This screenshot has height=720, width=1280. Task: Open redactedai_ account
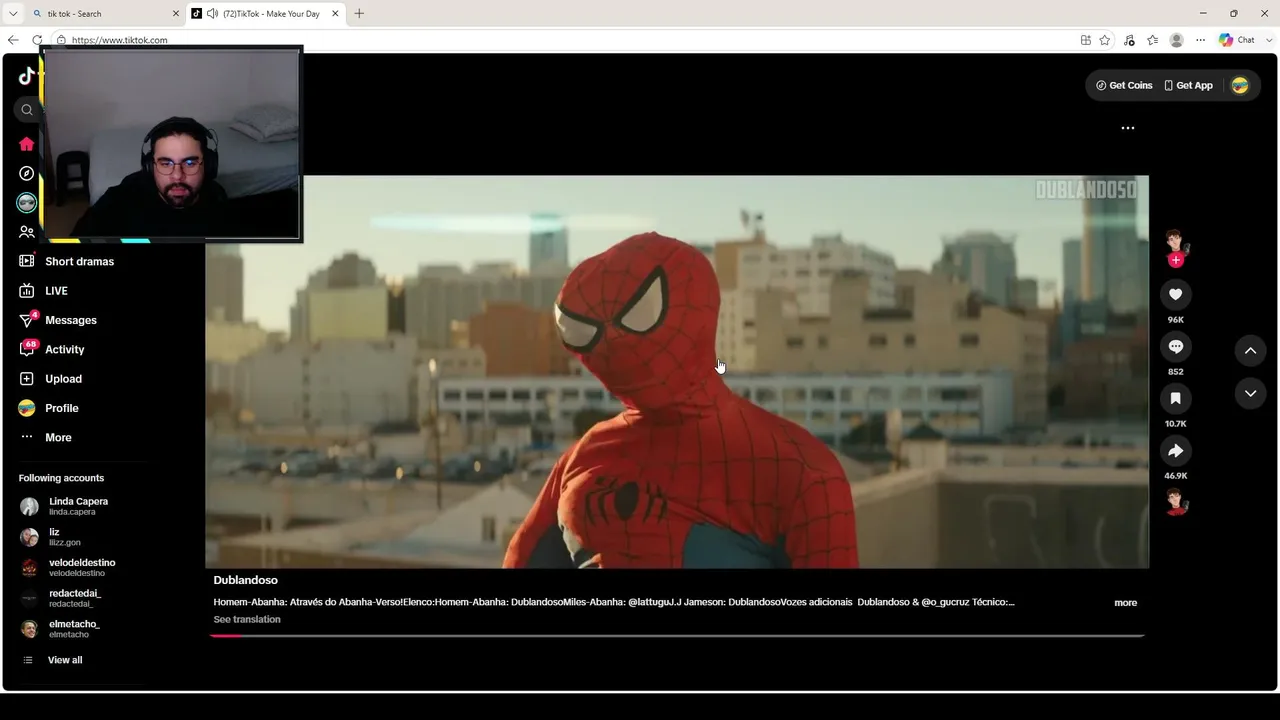(x=60, y=598)
